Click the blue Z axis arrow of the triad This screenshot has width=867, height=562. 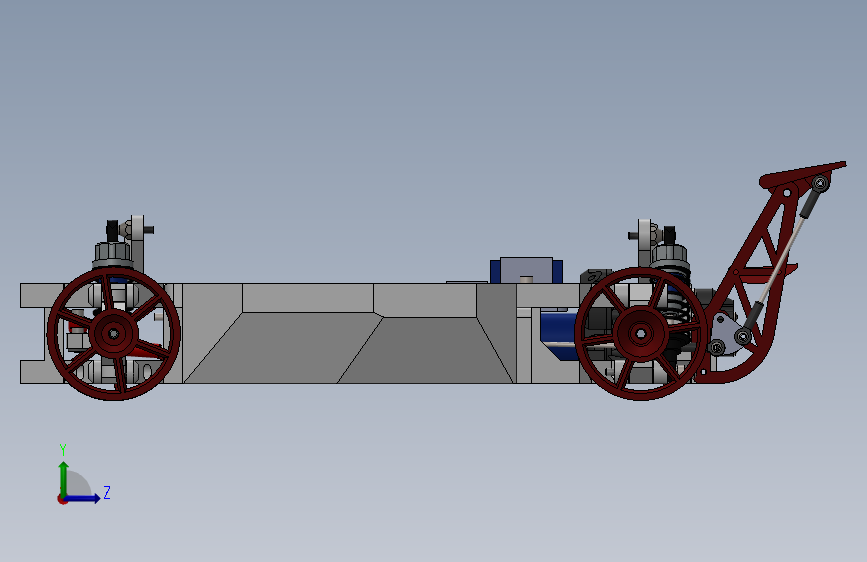pyautogui.click(x=83, y=498)
